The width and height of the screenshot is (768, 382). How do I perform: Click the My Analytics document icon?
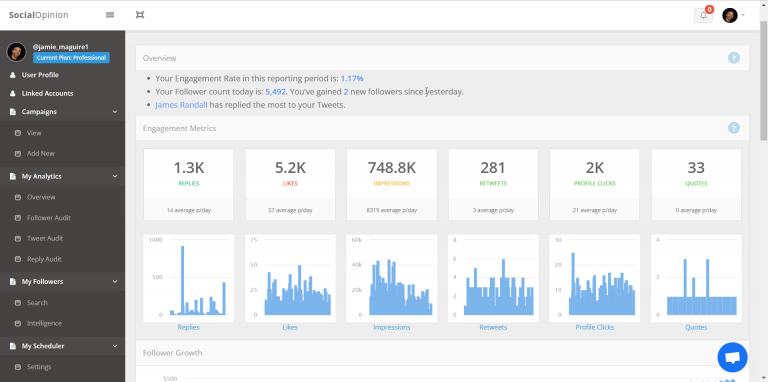click(x=13, y=176)
